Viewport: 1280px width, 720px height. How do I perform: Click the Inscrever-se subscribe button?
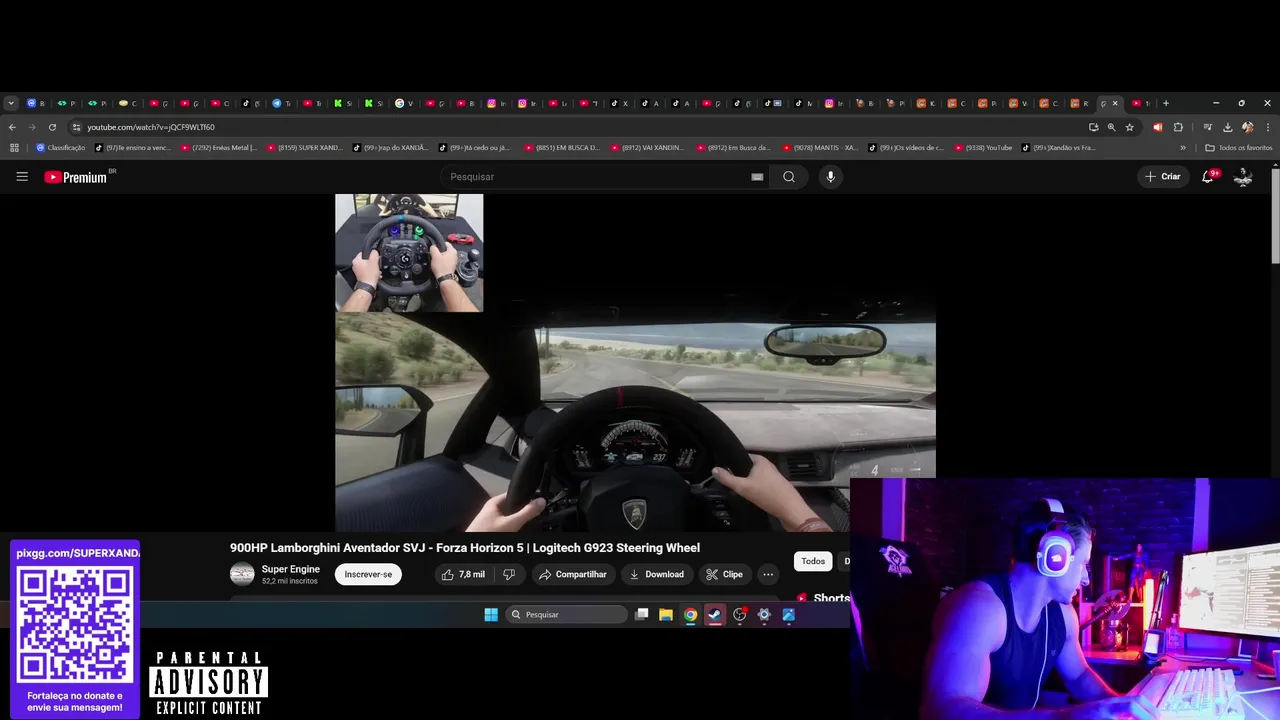tap(368, 575)
